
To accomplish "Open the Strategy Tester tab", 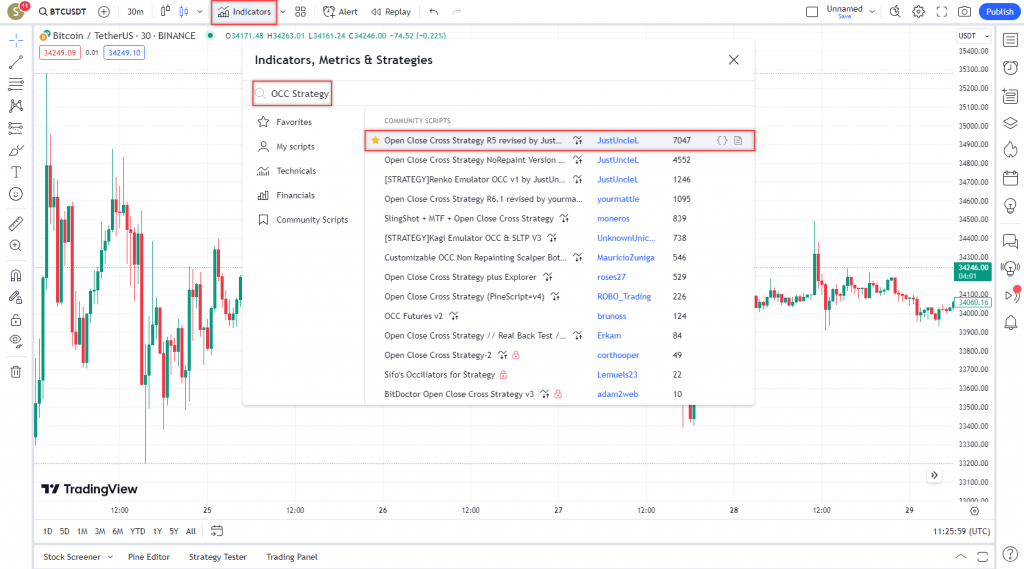I will [x=217, y=557].
